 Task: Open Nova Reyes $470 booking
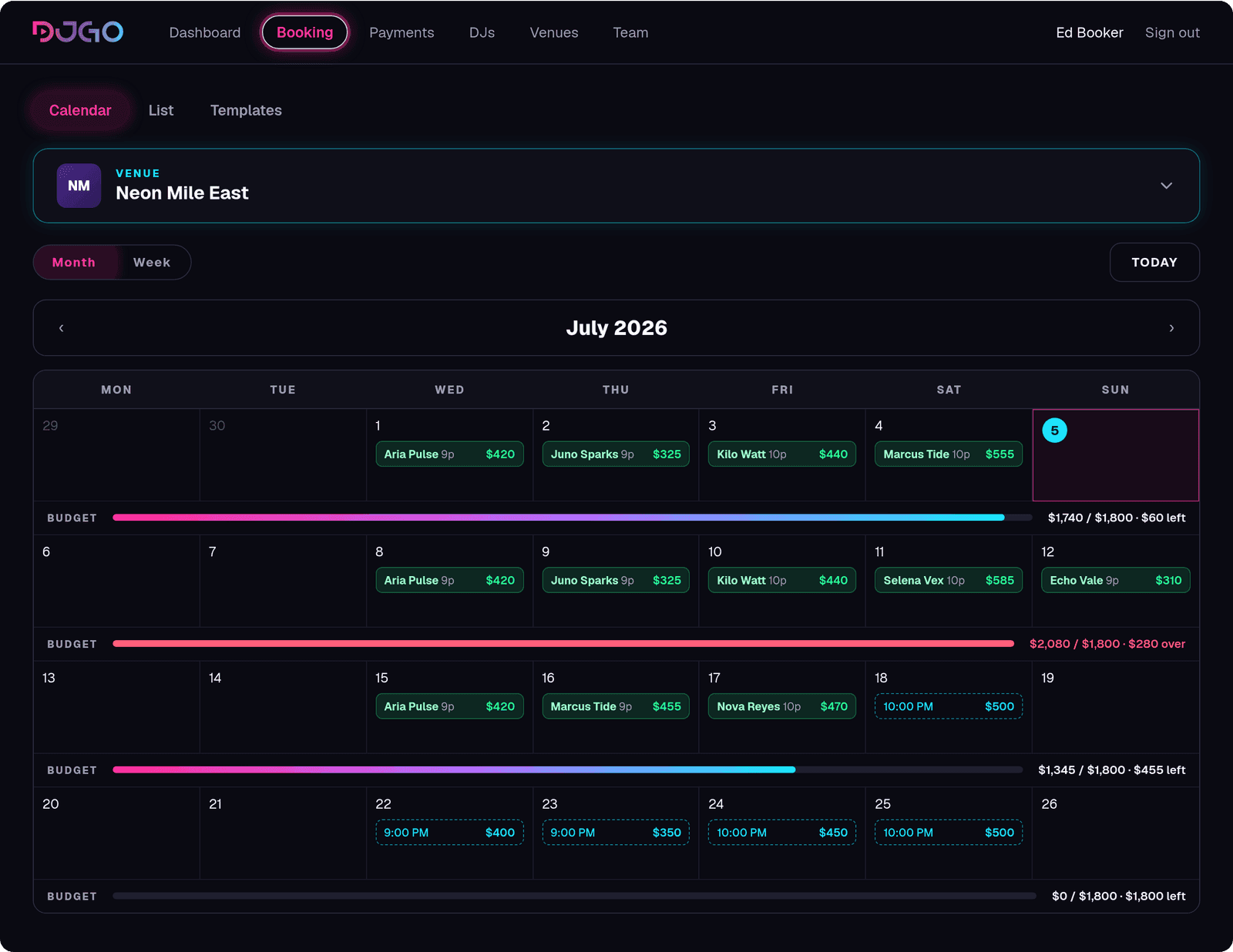click(x=782, y=706)
